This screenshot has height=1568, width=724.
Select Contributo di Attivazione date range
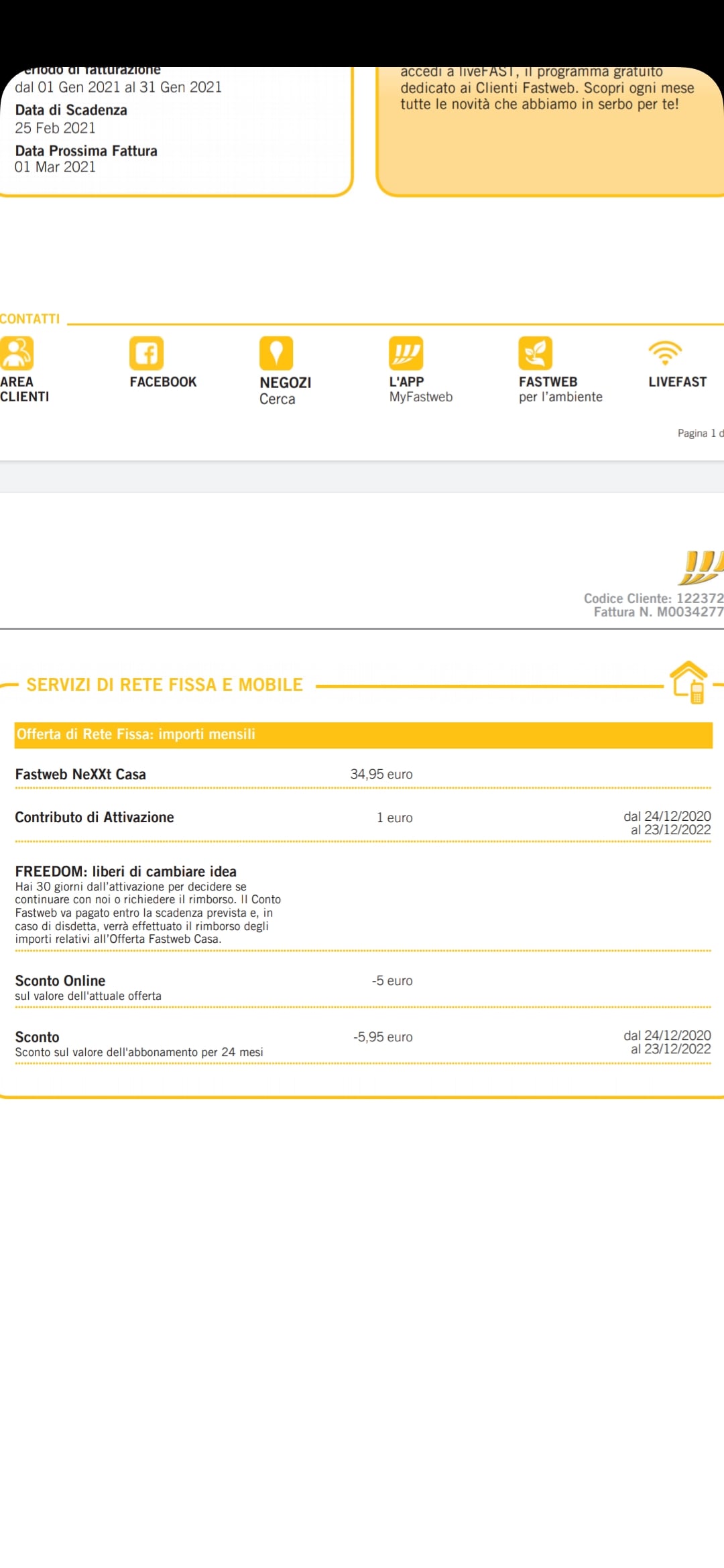[667, 823]
